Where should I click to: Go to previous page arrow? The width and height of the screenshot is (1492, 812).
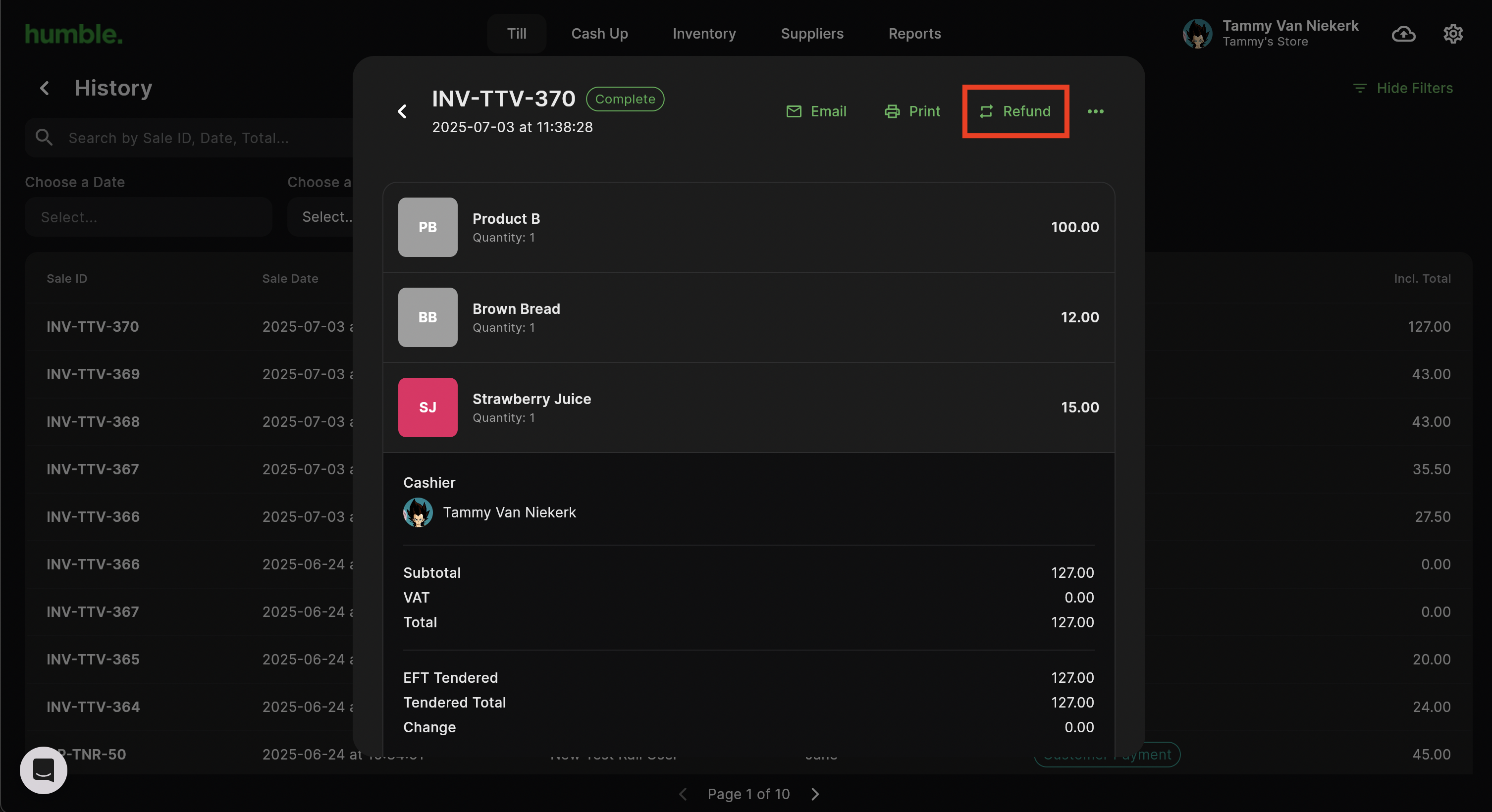(x=684, y=794)
